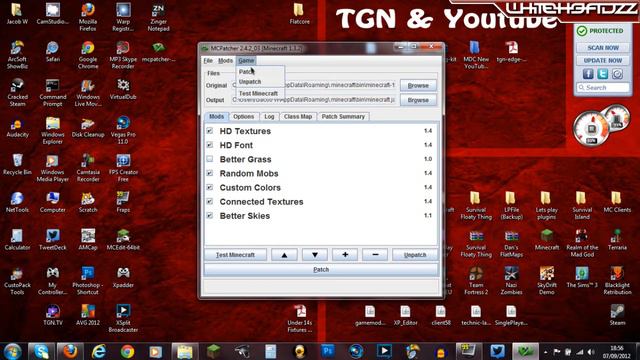Open Safari desktop shortcut
The image size is (640, 360).
[x=53, y=51]
